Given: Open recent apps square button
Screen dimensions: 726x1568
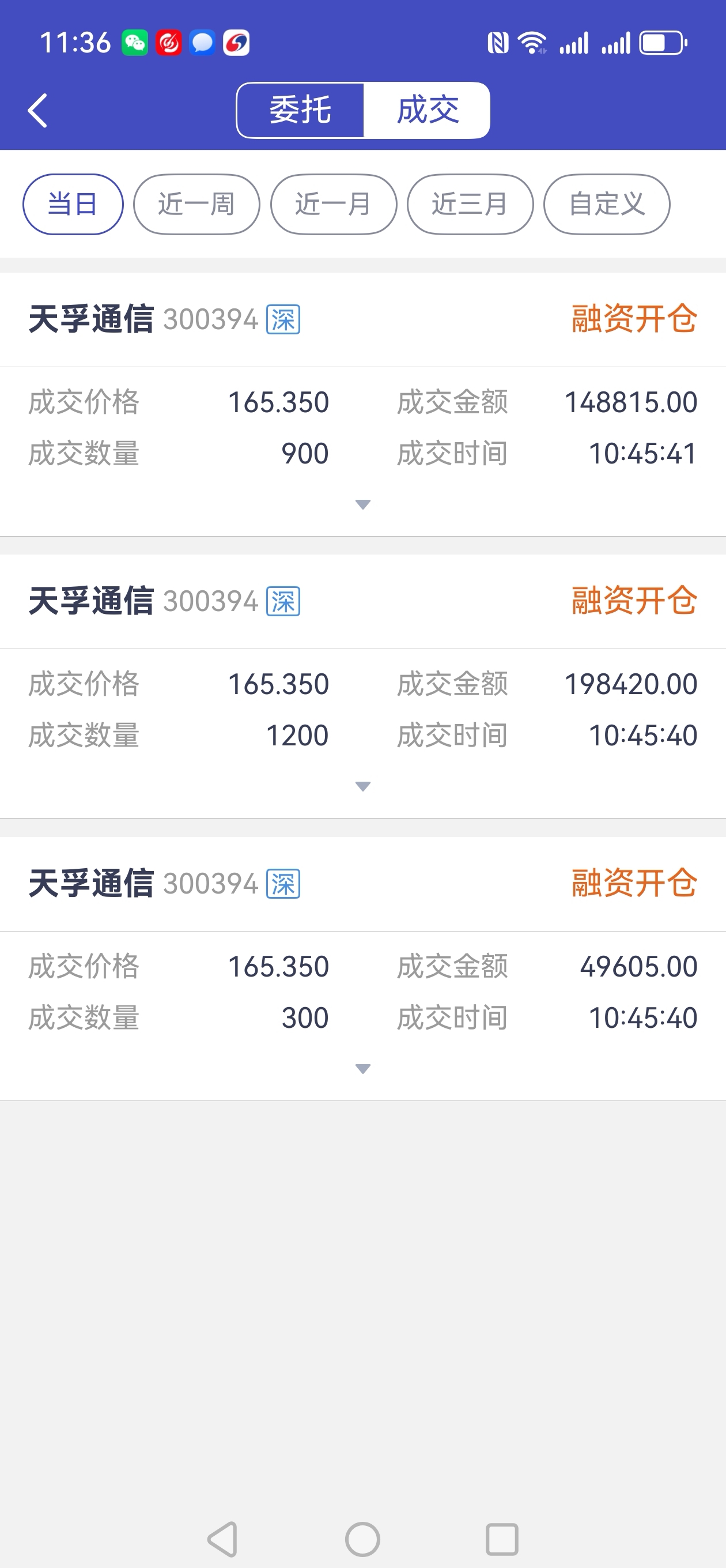Looking at the screenshot, I should click(502, 1539).
